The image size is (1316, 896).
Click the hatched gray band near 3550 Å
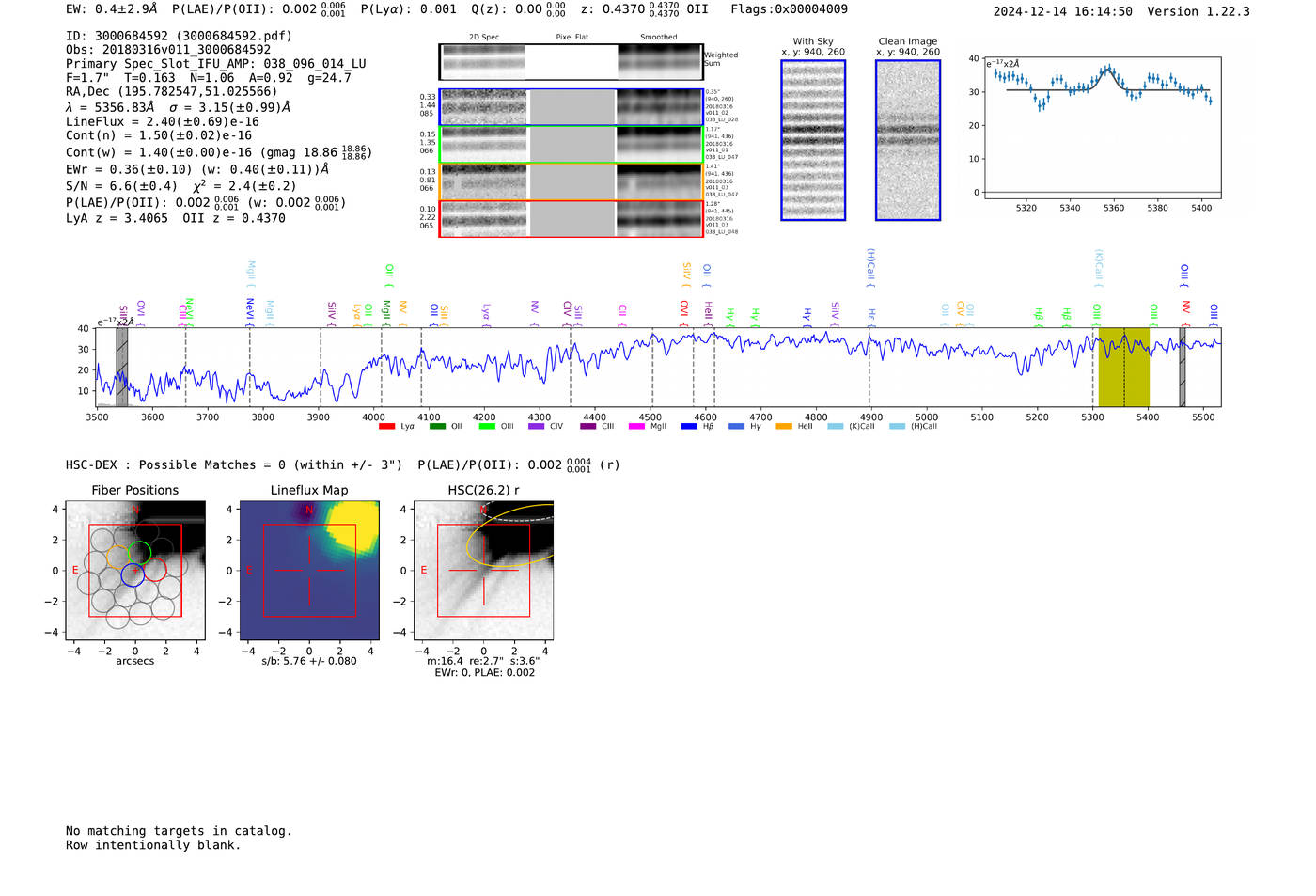click(121, 368)
